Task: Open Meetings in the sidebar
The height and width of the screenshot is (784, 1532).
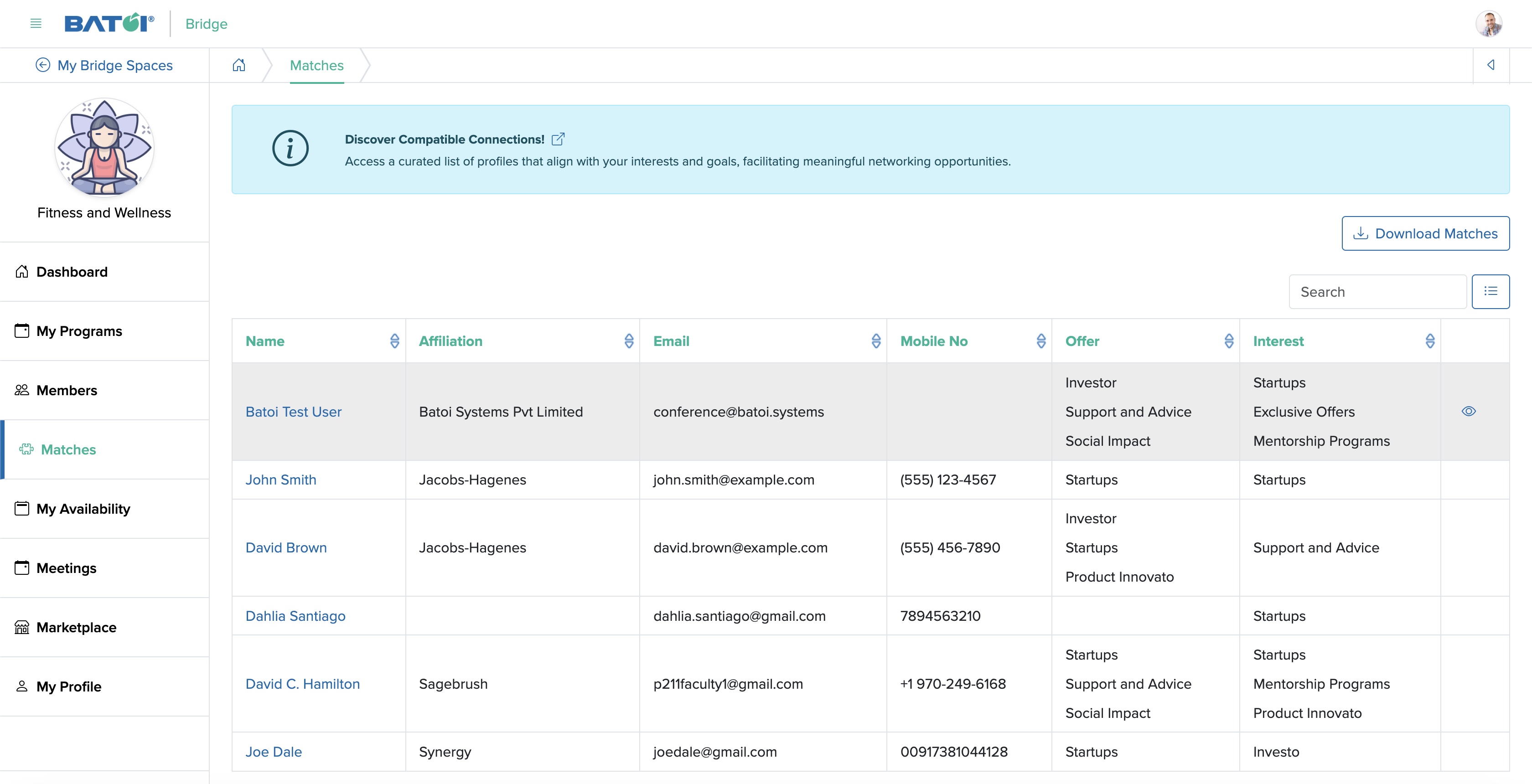Action: point(105,568)
